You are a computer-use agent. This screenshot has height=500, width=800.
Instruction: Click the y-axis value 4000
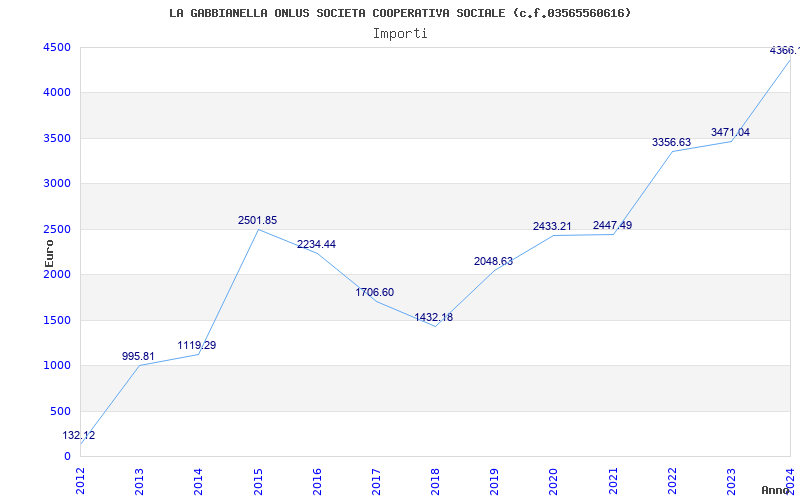click(57, 93)
